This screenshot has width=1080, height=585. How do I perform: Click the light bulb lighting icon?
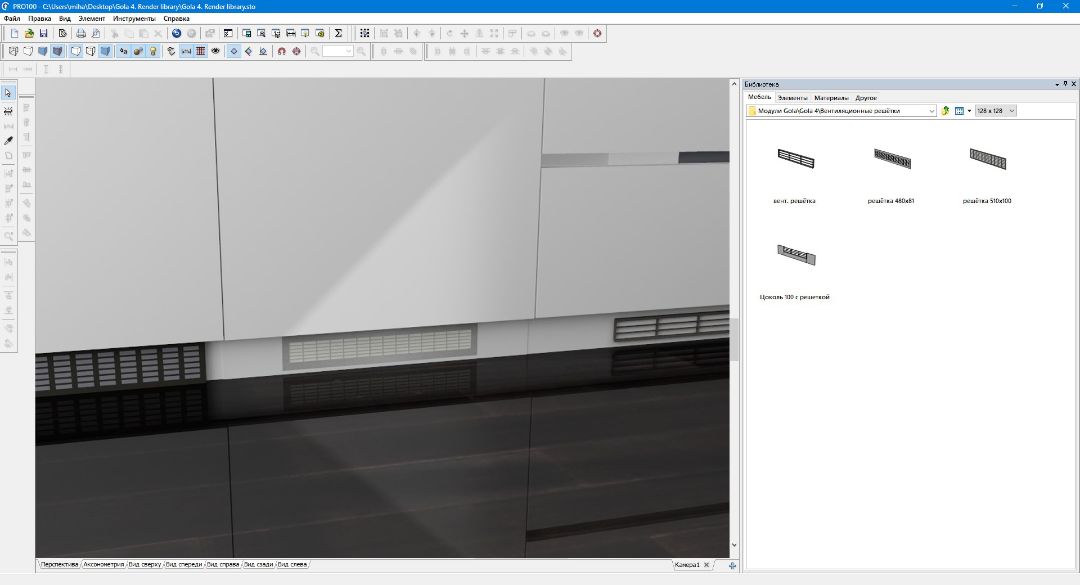154,50
